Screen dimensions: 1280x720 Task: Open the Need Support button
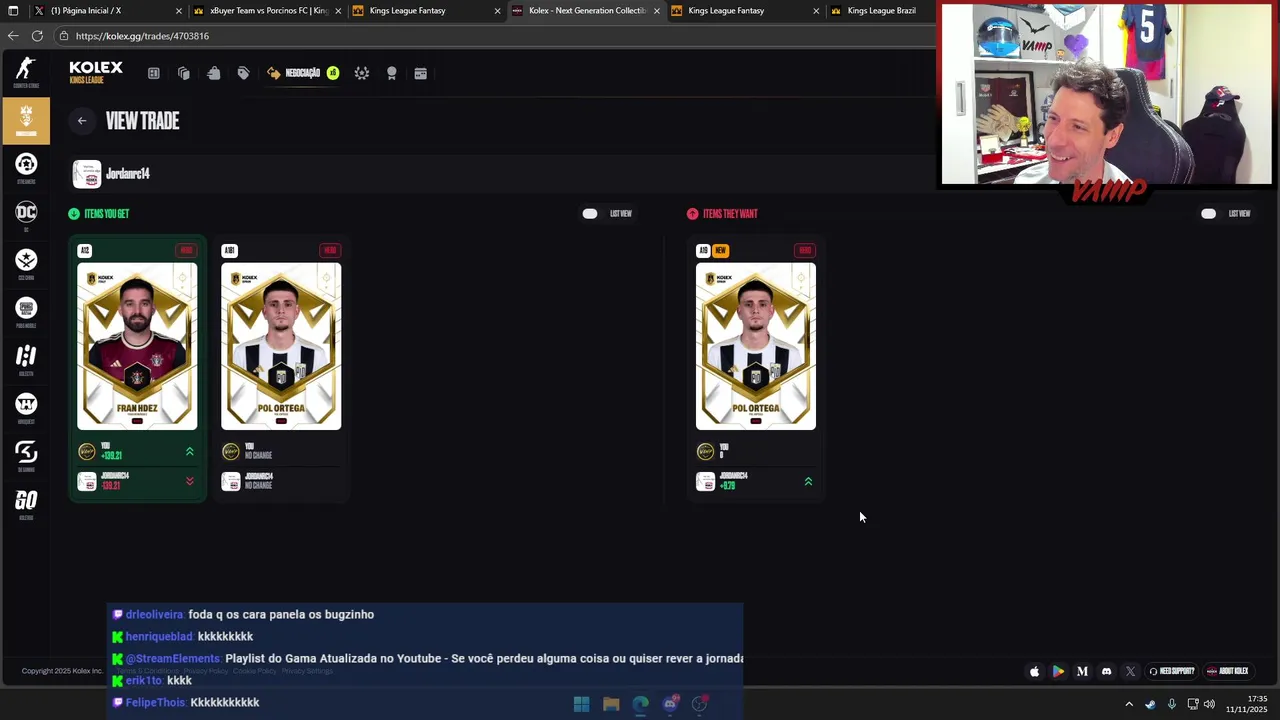(x=1171, y=672)
